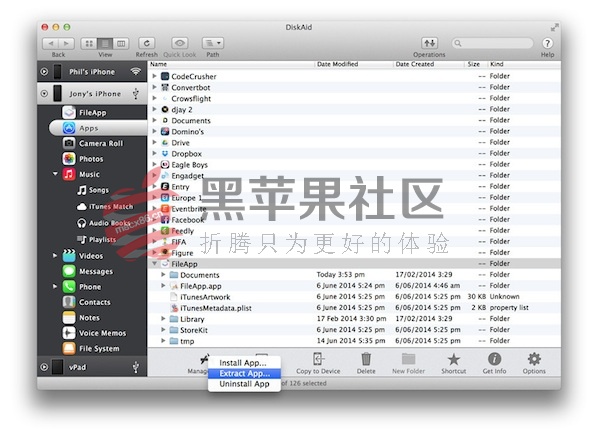Sort by Date Created column
This screenshot has height=430, width=600.
coord(429,64)
